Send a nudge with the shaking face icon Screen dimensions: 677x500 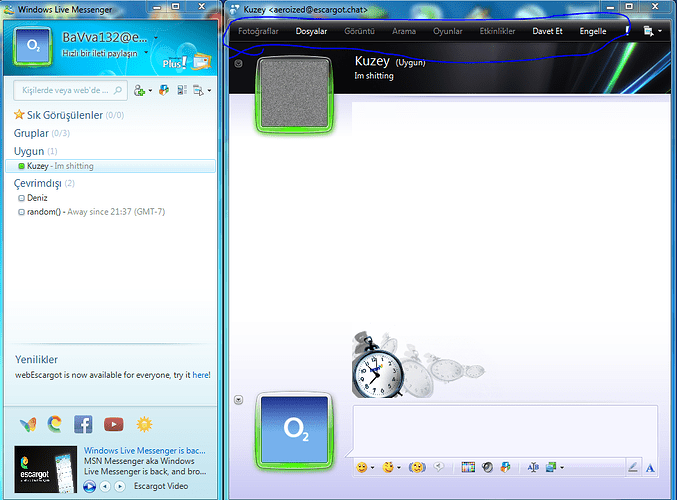click(417, 467)
